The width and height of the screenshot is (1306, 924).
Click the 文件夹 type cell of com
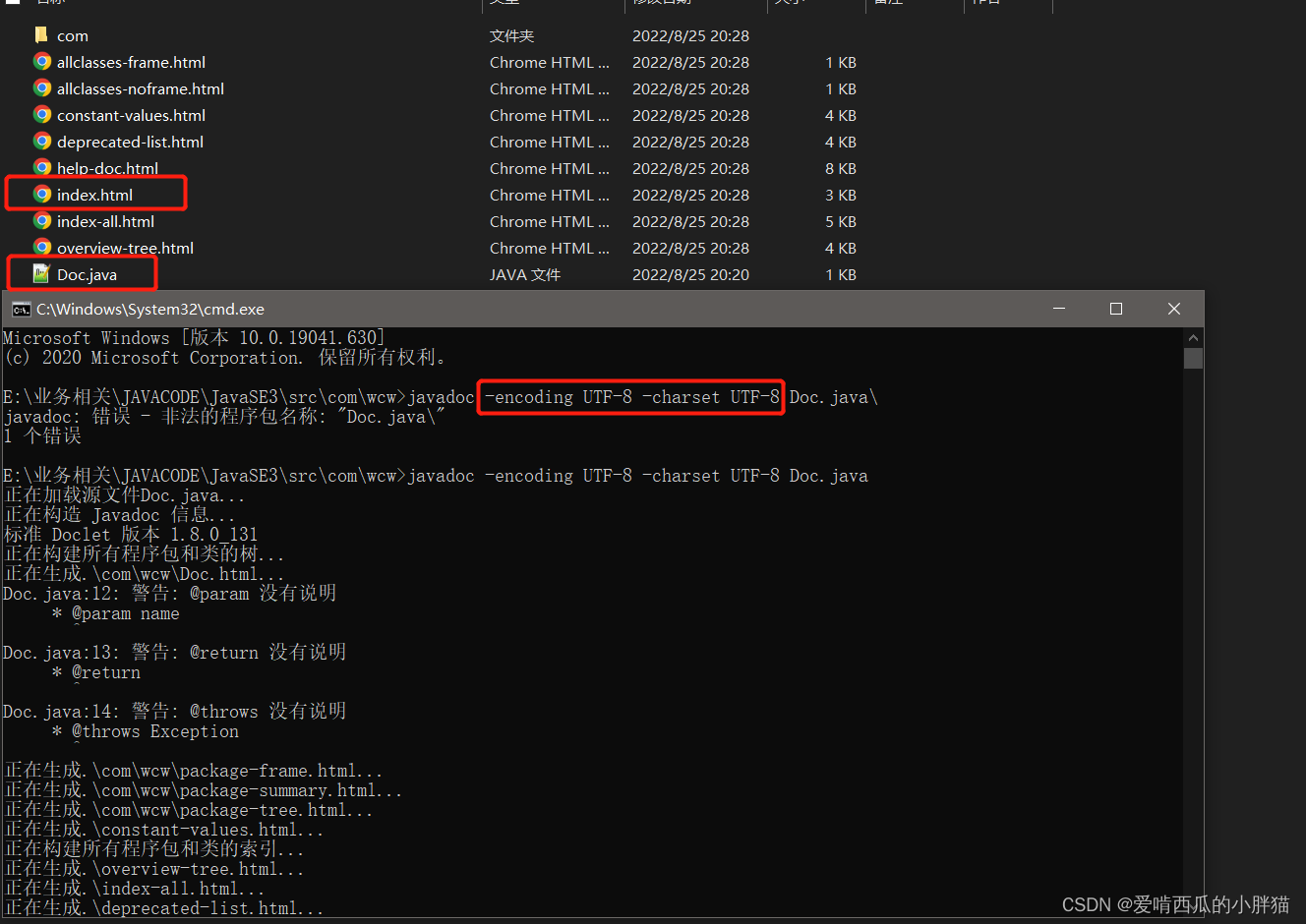pos(511,35)
